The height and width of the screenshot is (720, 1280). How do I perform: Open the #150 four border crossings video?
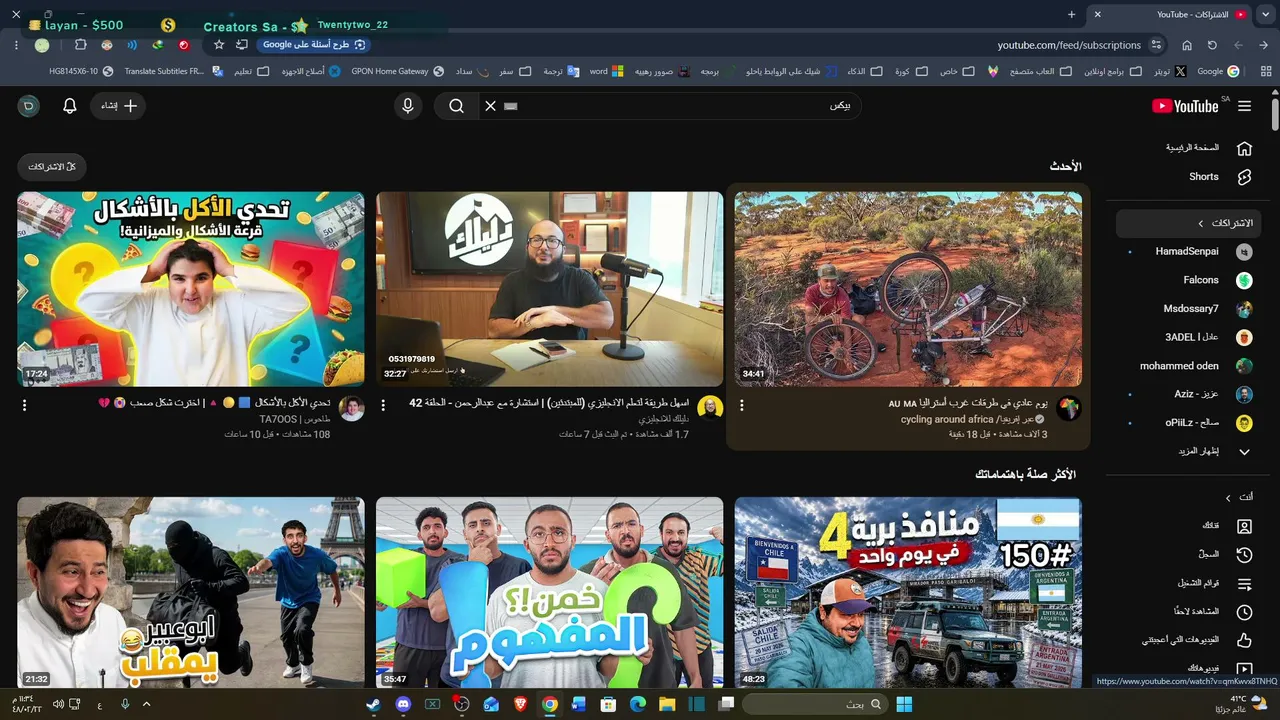click(x=908, y=593)
